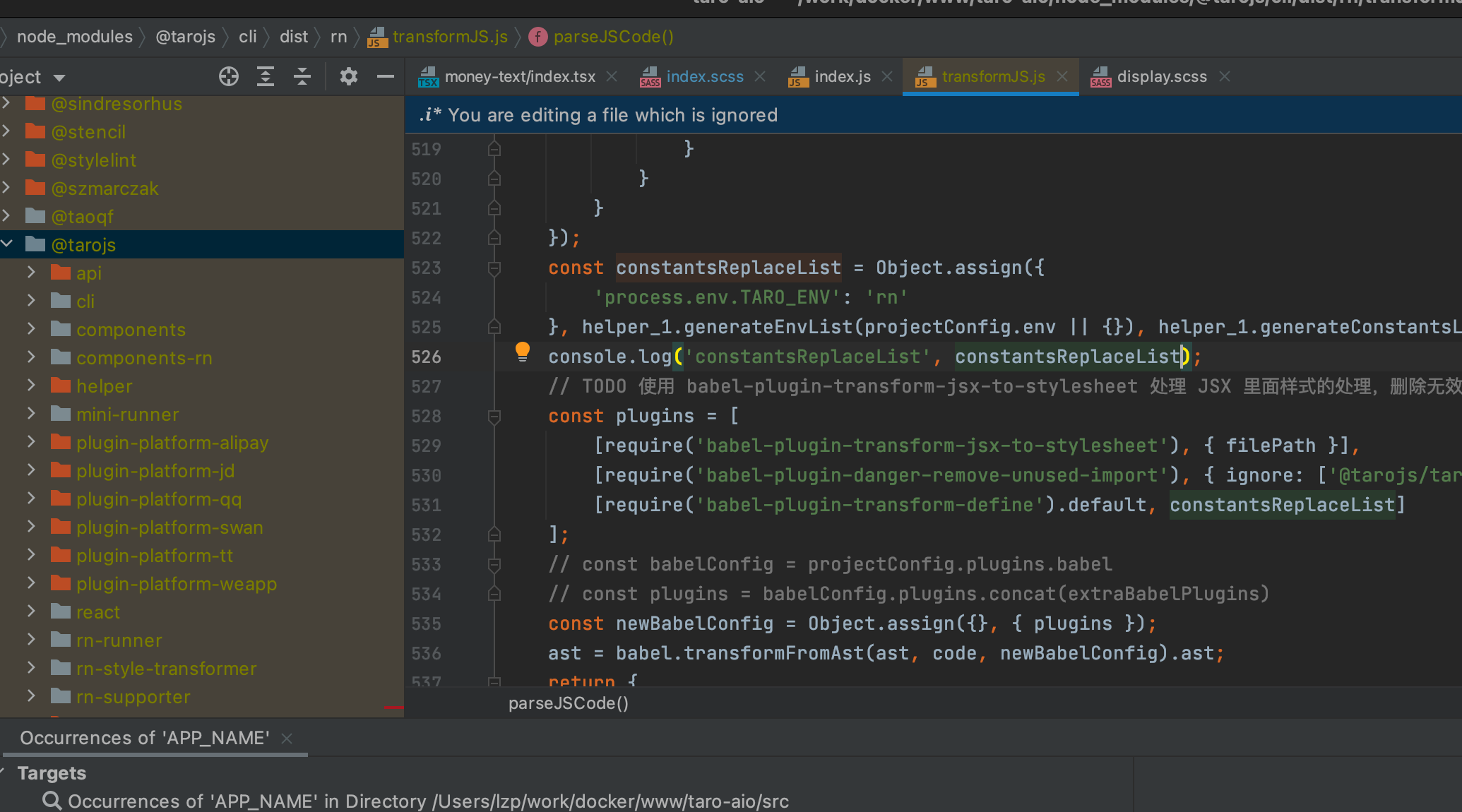This screenshot has width=1462, height=812.
Task: Select the rn breadcrumb item
Action: pos(338,37)
